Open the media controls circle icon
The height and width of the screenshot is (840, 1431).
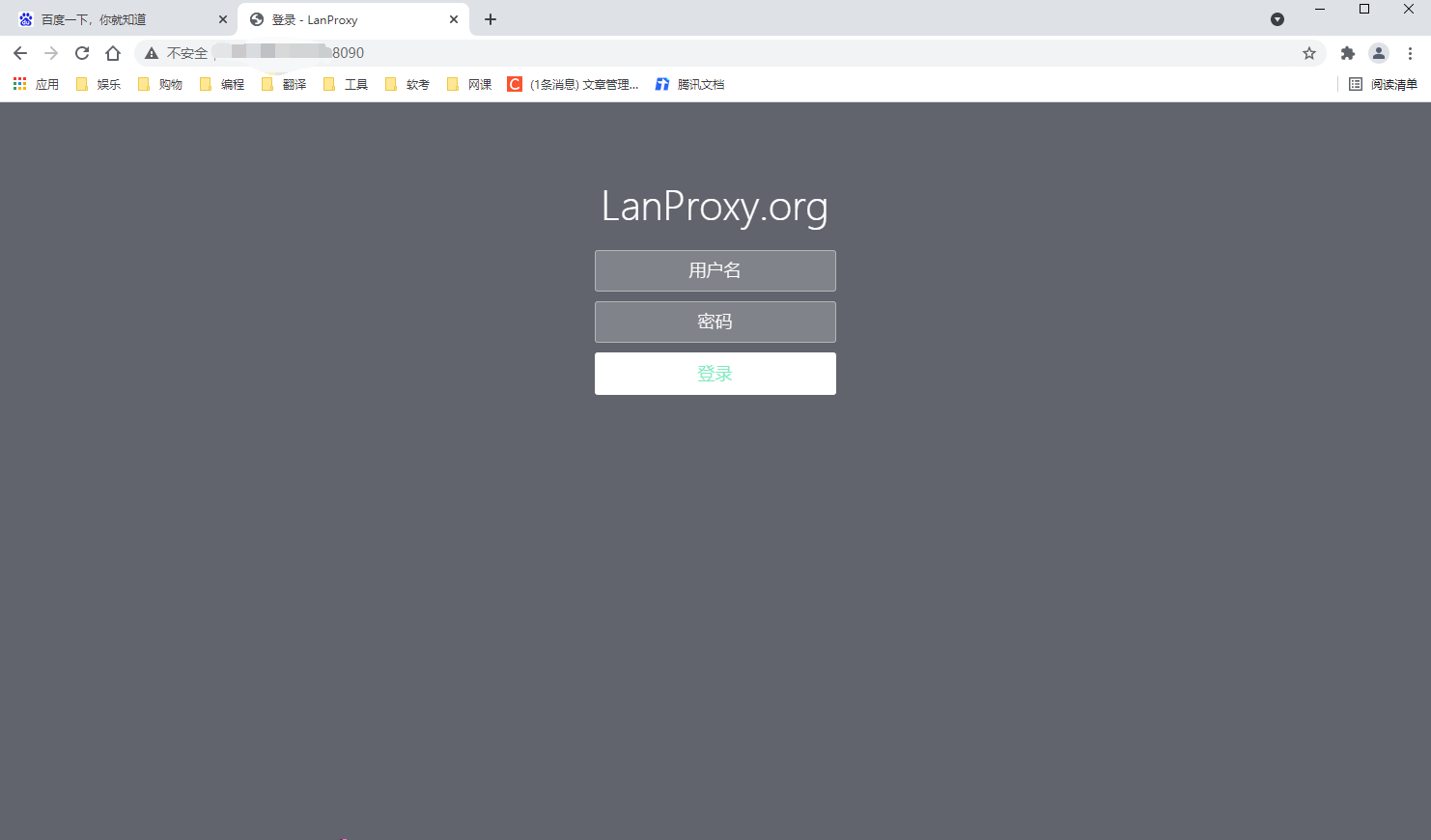[x=1277, y=19]
